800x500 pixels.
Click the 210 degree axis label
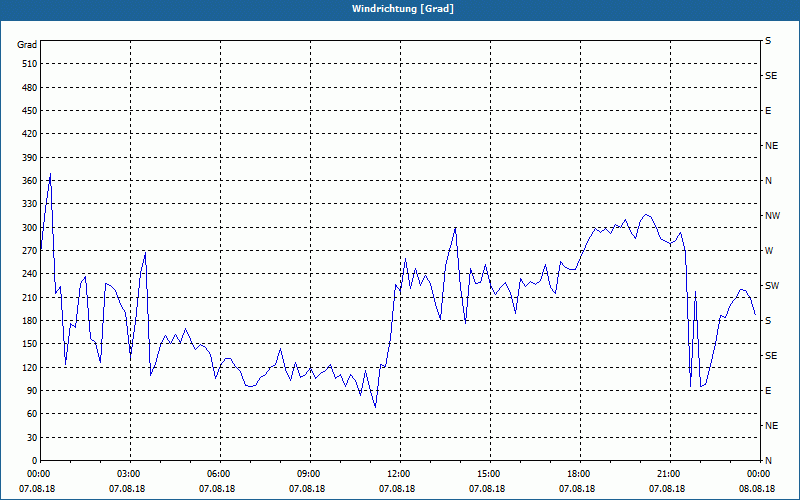click(x=30, y=297)
